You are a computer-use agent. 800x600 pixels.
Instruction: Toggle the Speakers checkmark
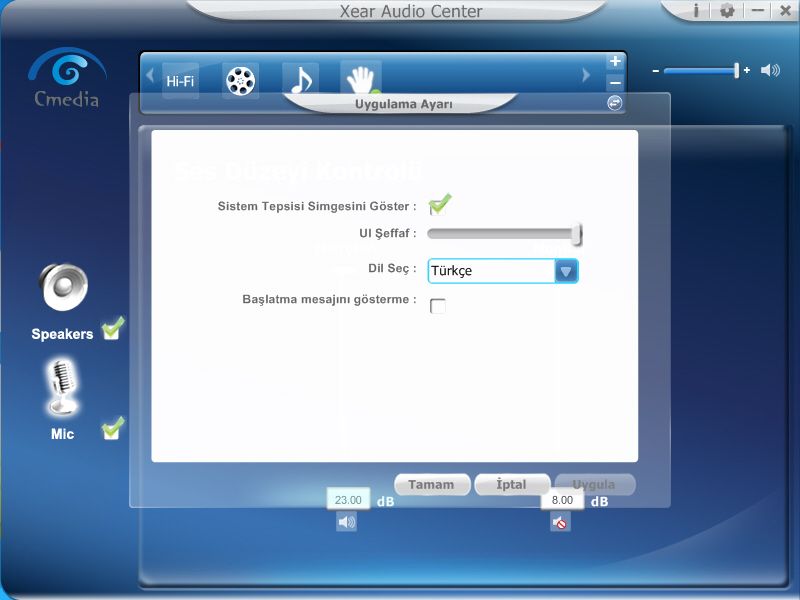click(x=113, y=329)
